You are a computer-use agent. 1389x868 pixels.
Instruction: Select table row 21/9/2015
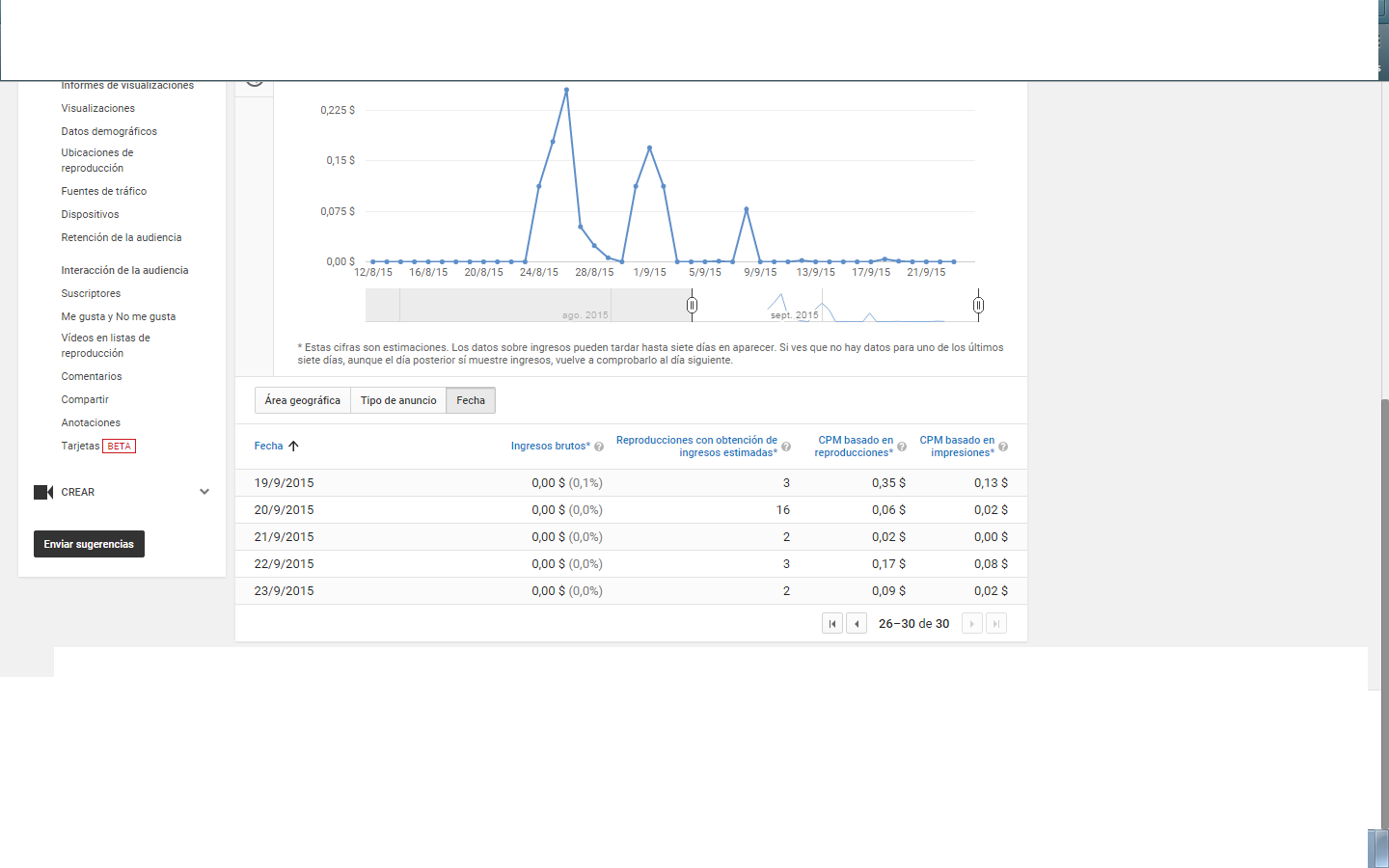coord(631,537)
